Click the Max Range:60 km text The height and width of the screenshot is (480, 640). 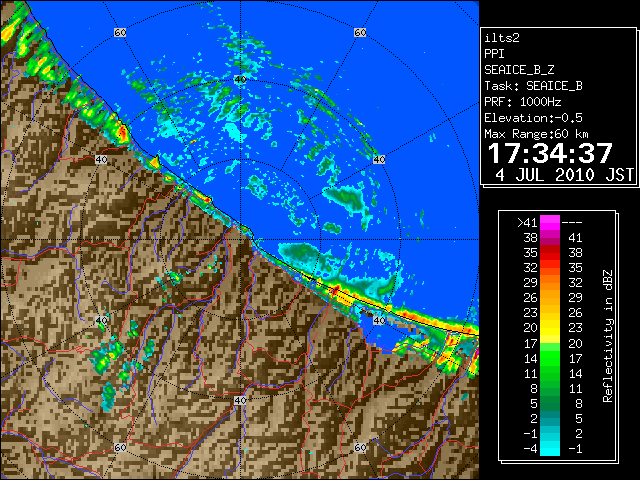point(536,134)
